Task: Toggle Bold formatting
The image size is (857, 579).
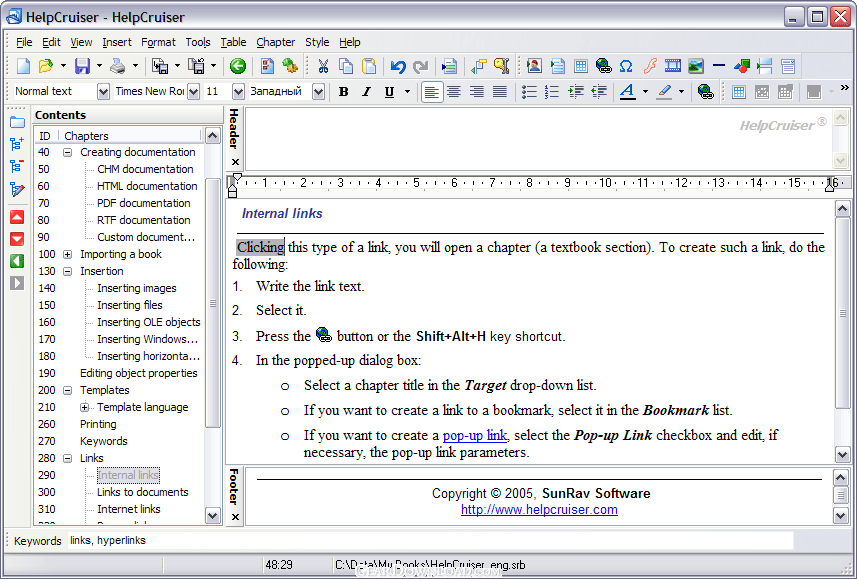Action: pyautogui.click(x=343, y=92)
